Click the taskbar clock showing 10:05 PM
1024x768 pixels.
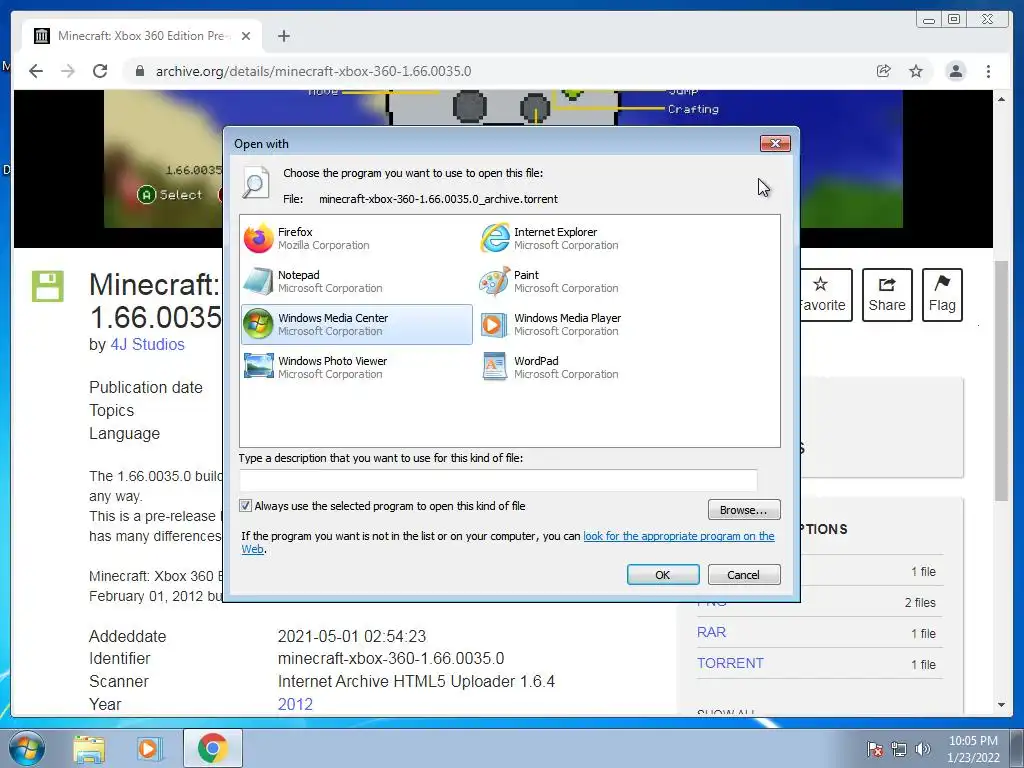[973, 749]
